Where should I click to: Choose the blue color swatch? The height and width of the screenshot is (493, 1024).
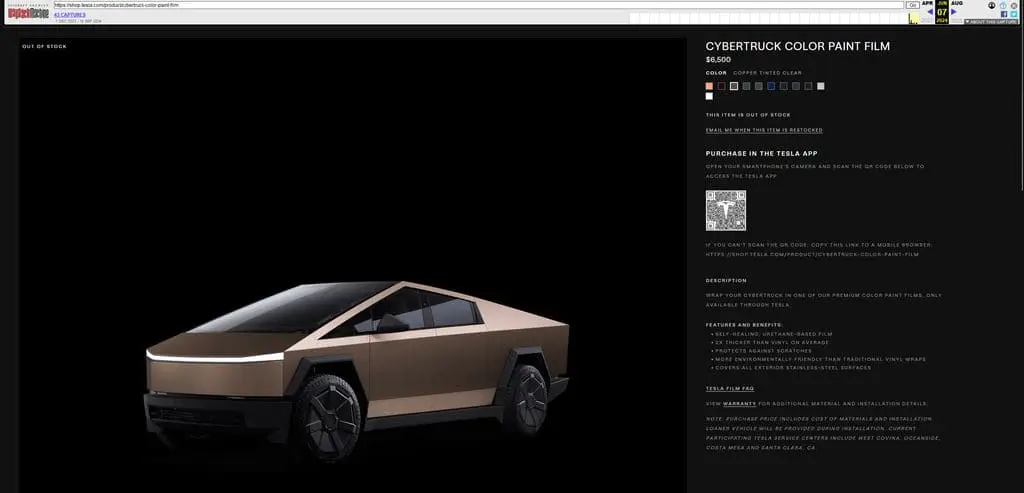coord(771,86)
